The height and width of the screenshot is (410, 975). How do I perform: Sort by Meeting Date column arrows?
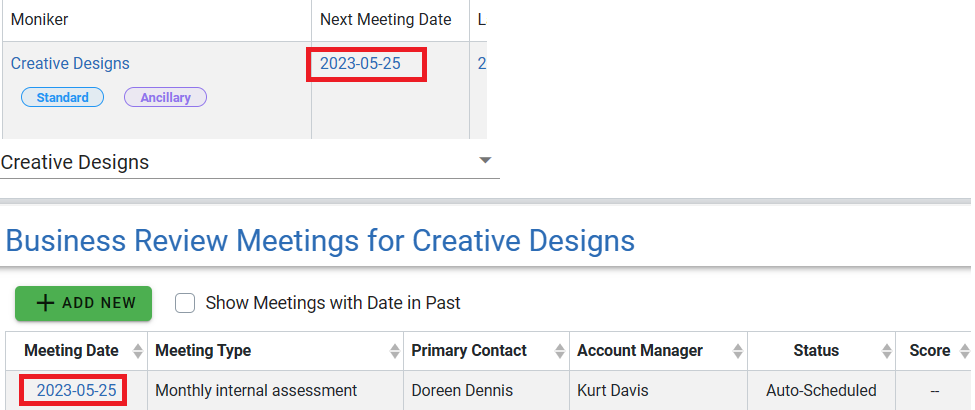[x=138, y=352]
